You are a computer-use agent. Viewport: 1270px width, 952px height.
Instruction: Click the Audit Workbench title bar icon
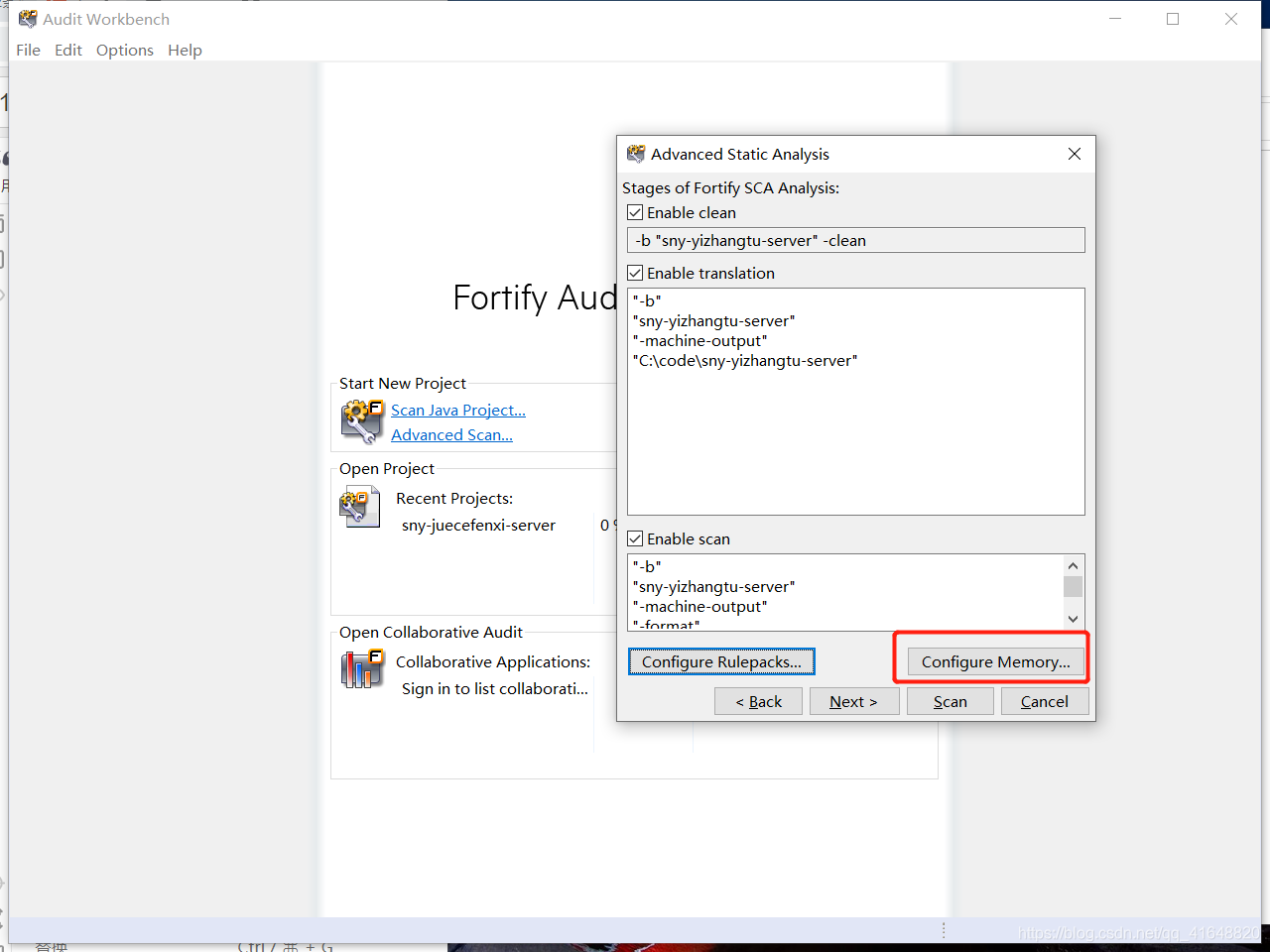tap(28, 19)
